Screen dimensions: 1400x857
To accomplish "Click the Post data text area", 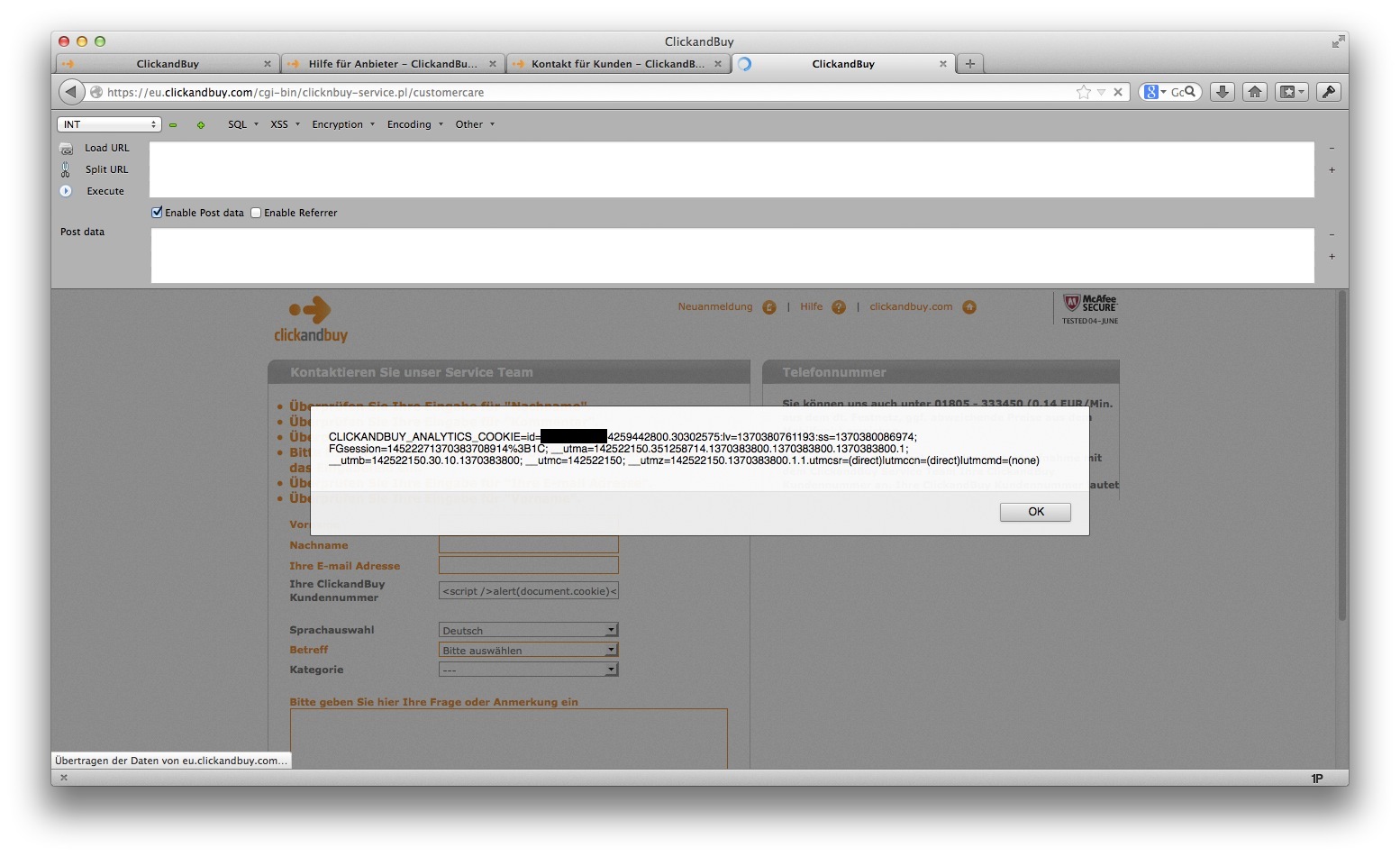I will click(732, 255).
